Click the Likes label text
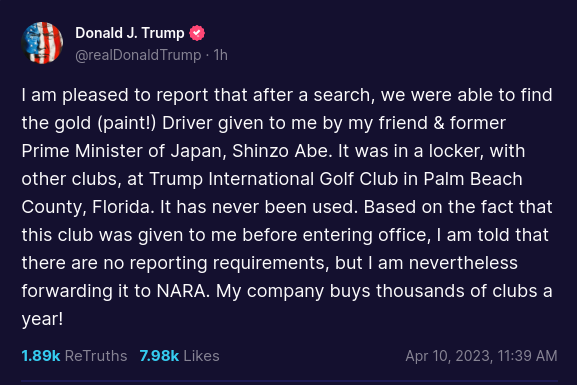This screenshot has width=577, height=385. [x=201, y=356]
